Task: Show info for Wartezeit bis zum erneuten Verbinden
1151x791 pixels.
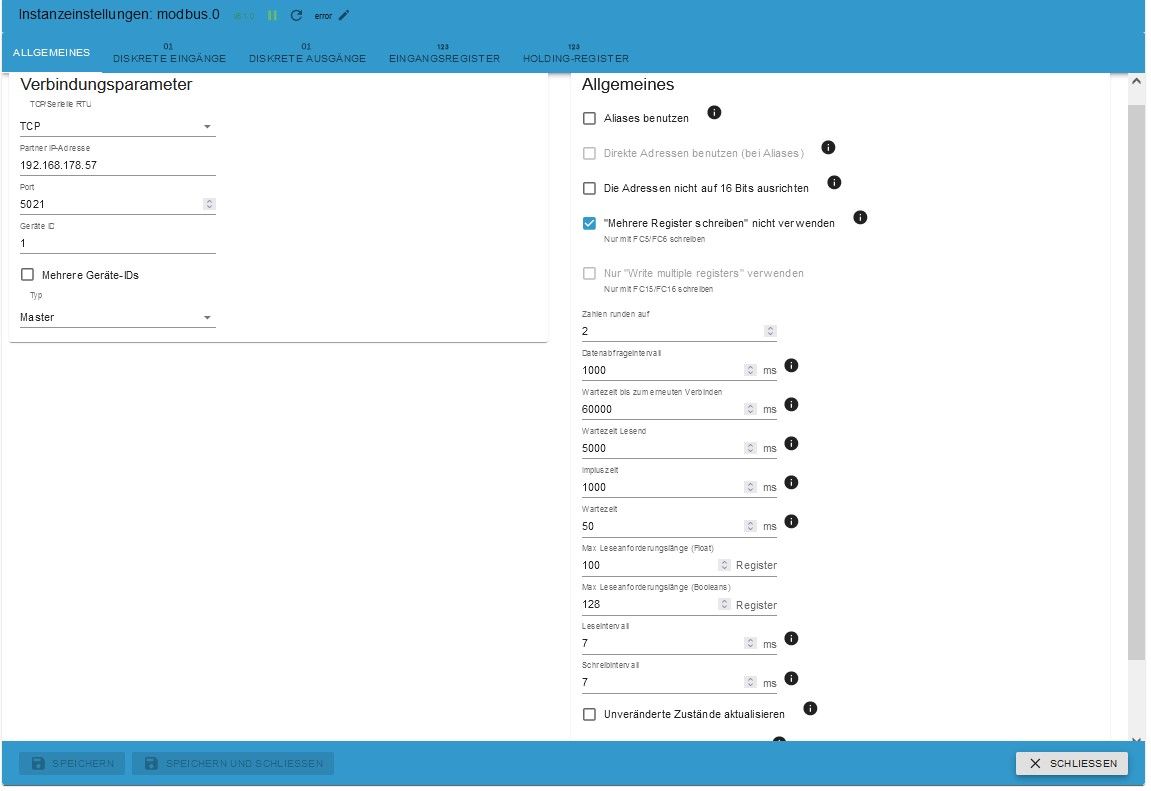Action: (791, 404)
